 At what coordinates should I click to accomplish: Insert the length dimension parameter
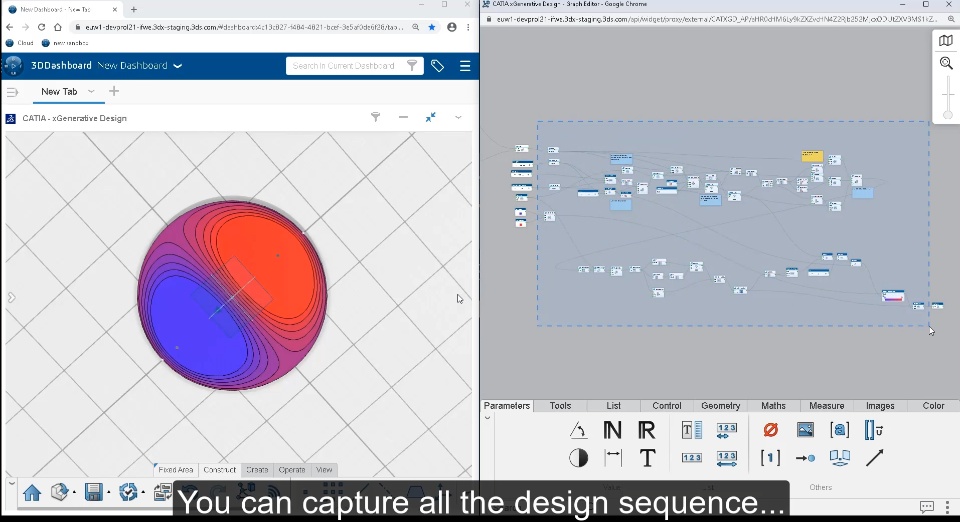[x=613, y=457]
